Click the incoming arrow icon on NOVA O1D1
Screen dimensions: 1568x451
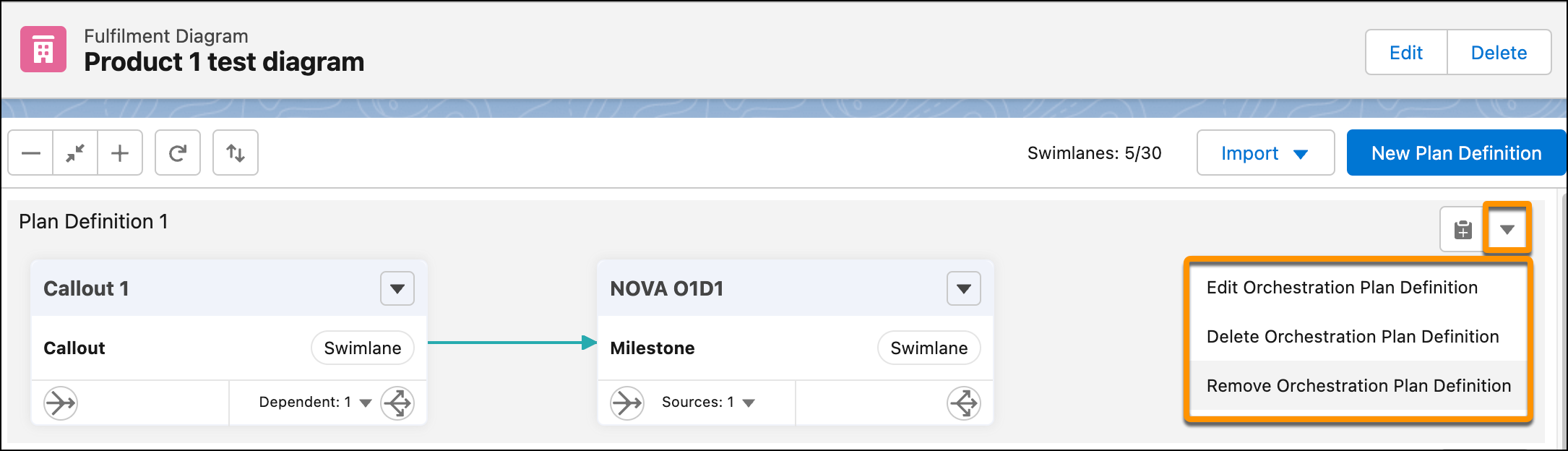pyautogui.click(x=627, y=403)
